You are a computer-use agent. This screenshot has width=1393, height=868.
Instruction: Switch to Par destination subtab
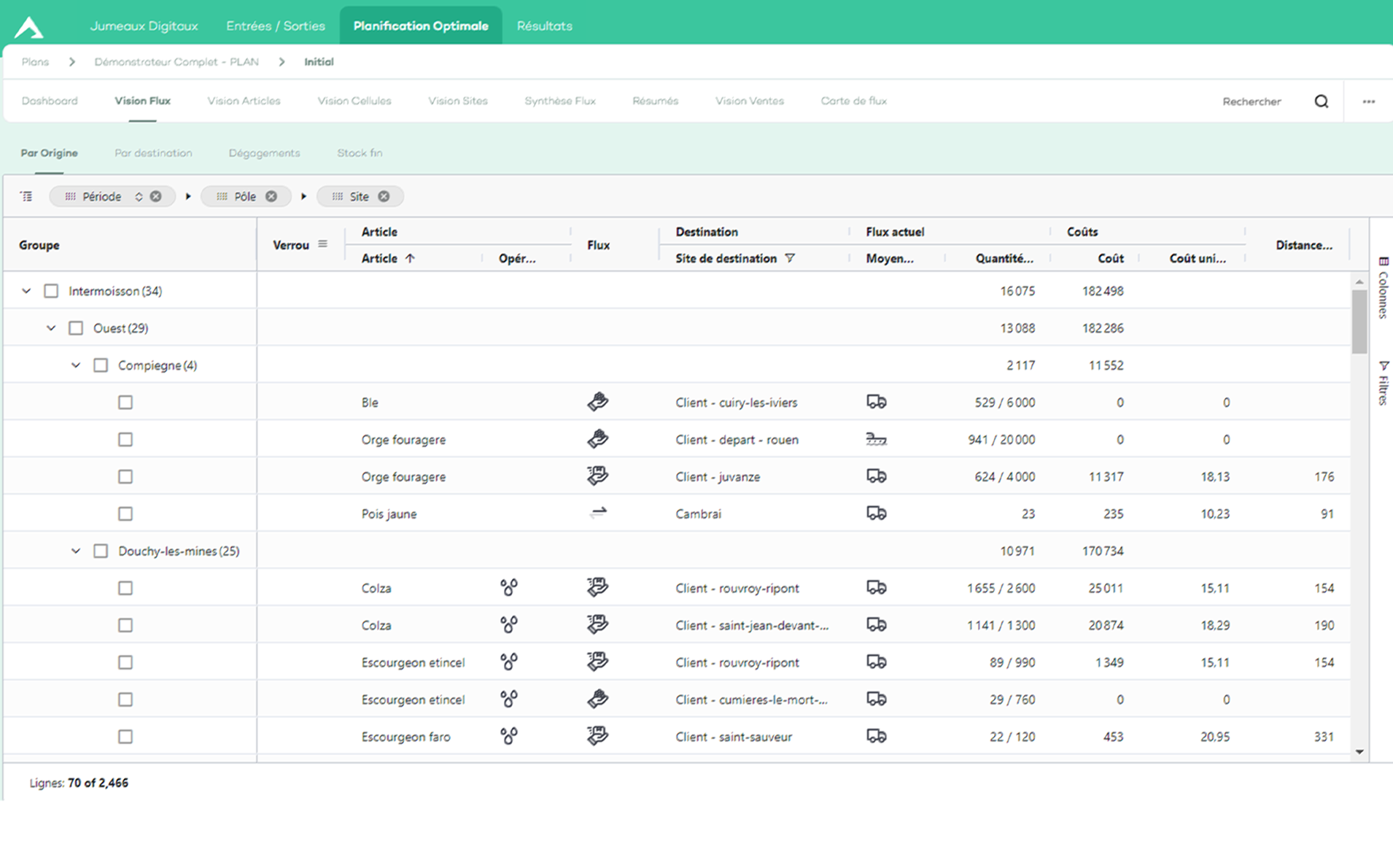point(153,153)
